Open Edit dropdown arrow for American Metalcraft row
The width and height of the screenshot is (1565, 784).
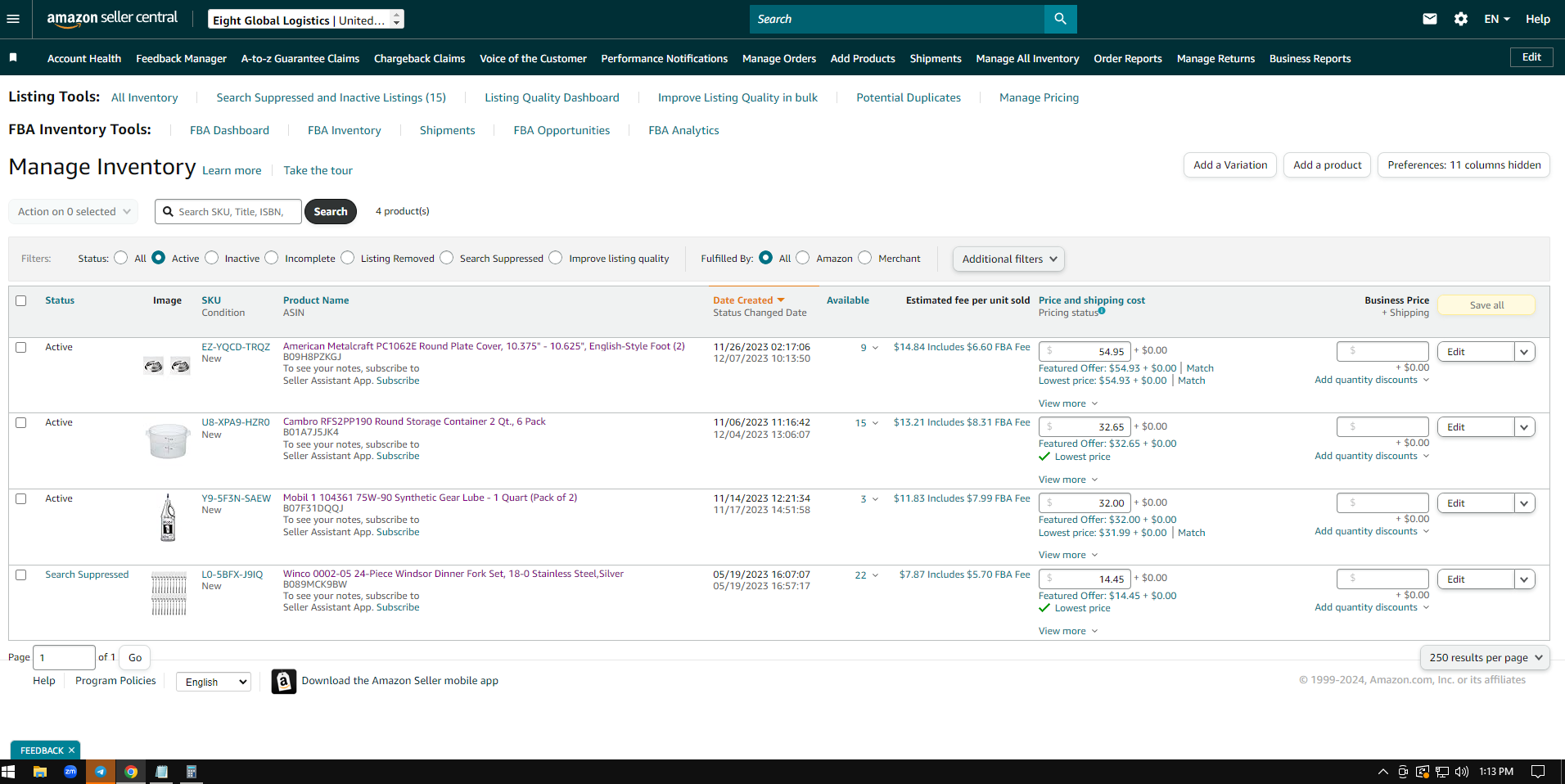click(1524, 352)
